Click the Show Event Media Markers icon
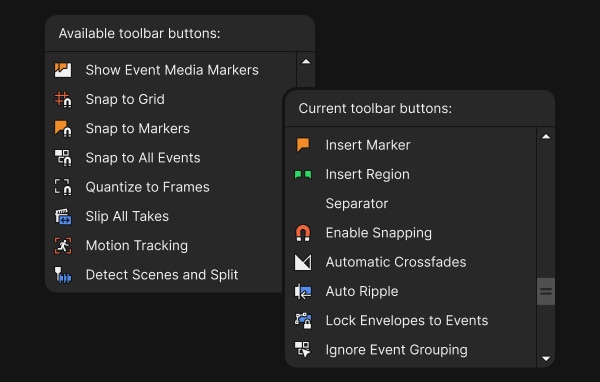The height and width of the screenshot is (382, 600). point(63,70)
